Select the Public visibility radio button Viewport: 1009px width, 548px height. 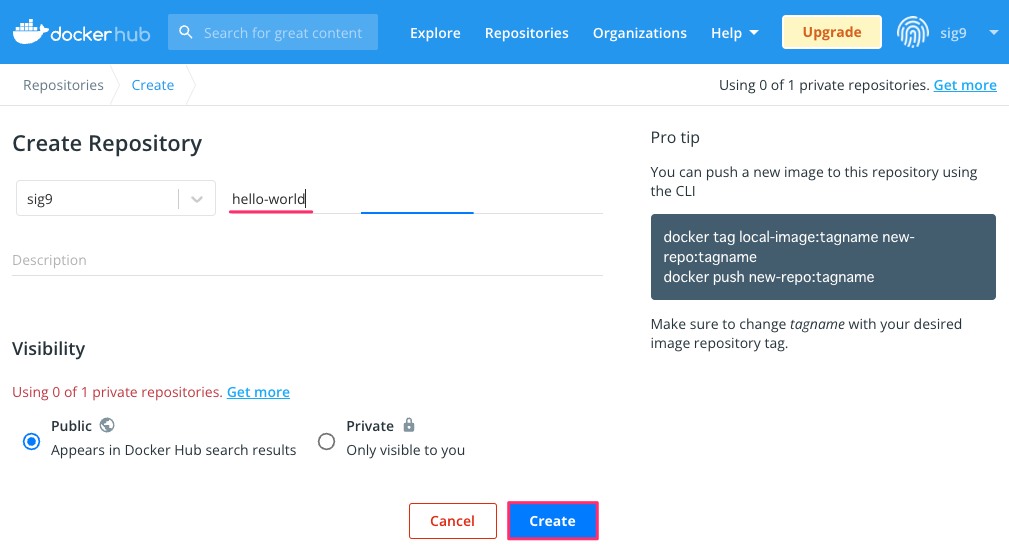point(31,441)
